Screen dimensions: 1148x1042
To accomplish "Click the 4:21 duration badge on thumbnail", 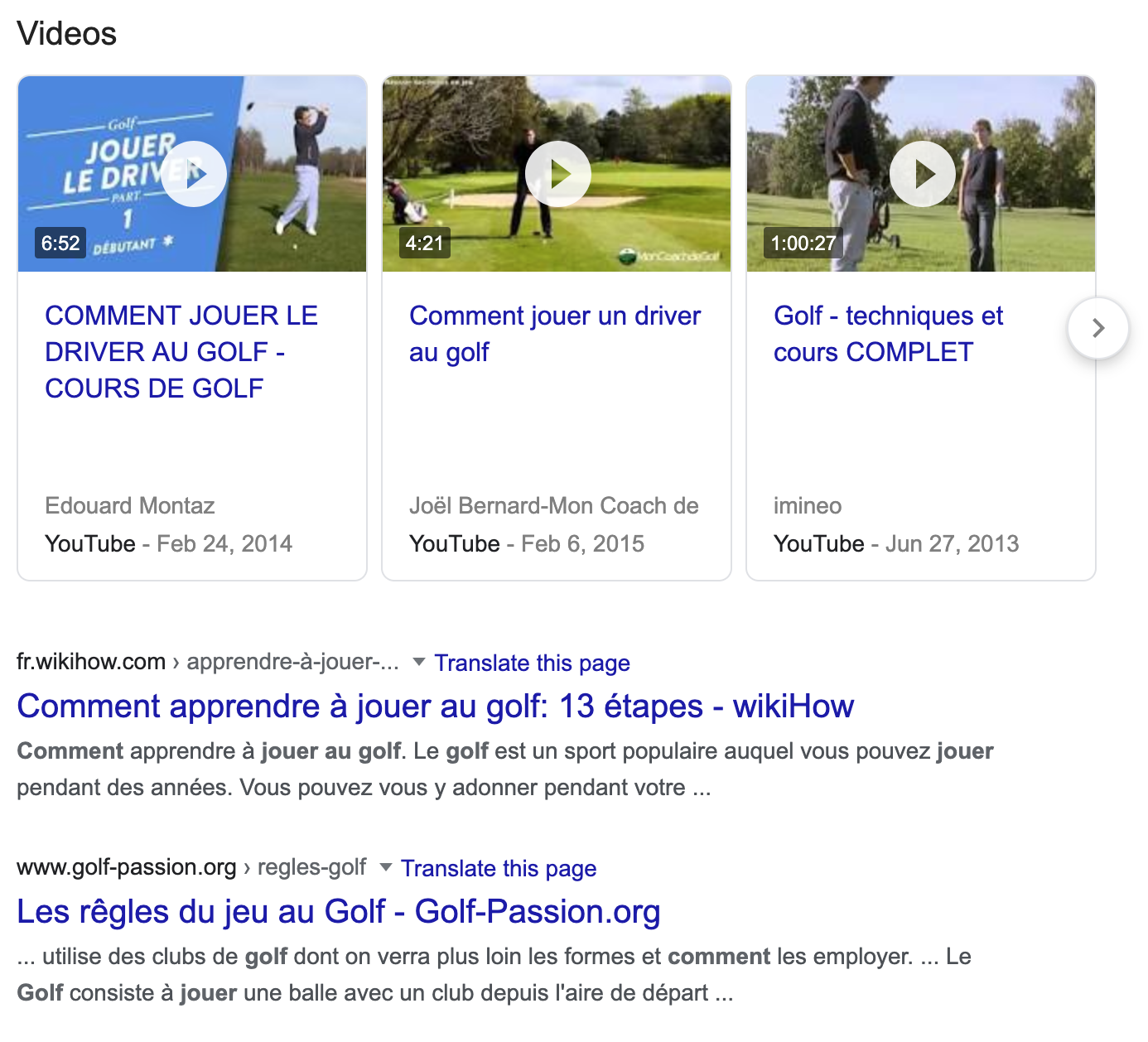I will click(x=424, y=244).
